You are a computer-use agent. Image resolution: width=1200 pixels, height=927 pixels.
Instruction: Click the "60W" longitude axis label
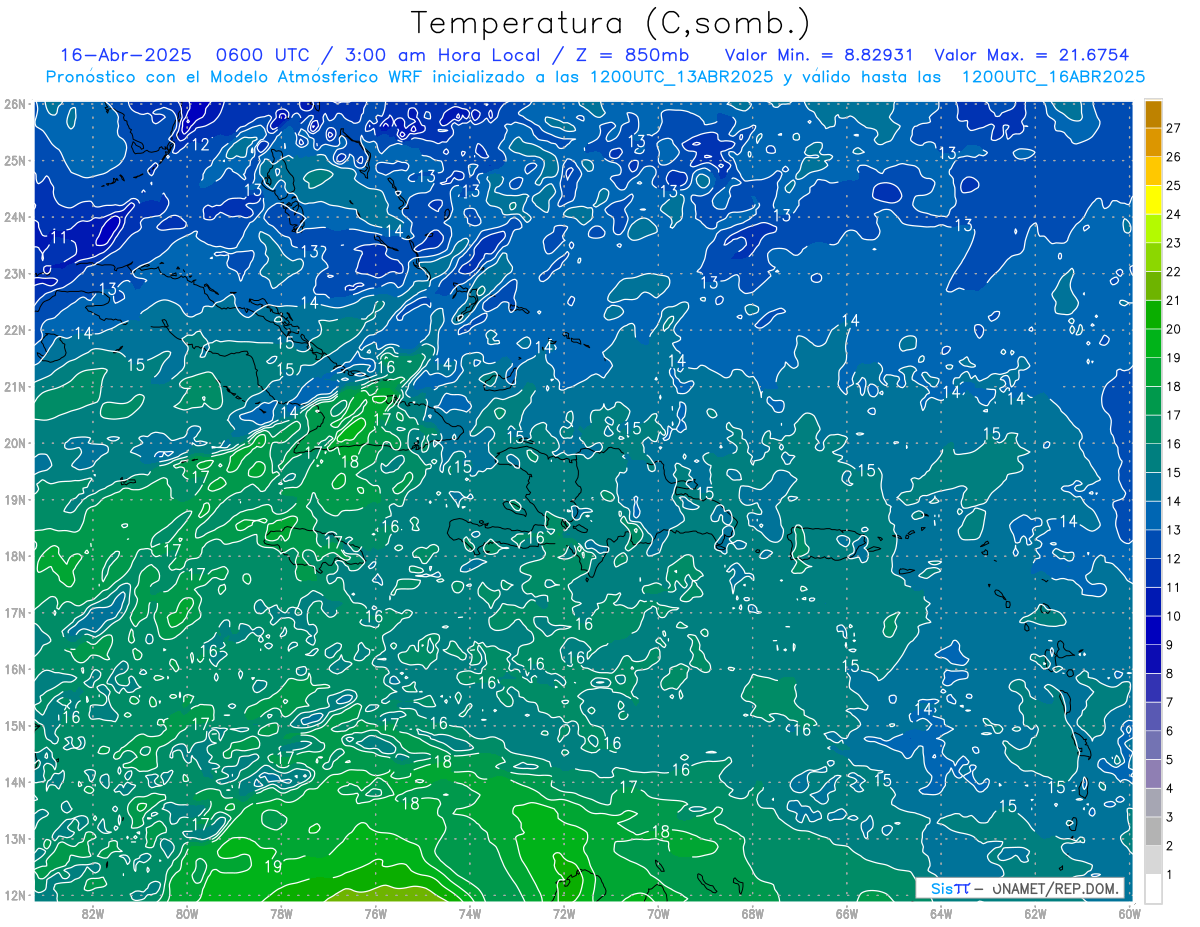1129,913
